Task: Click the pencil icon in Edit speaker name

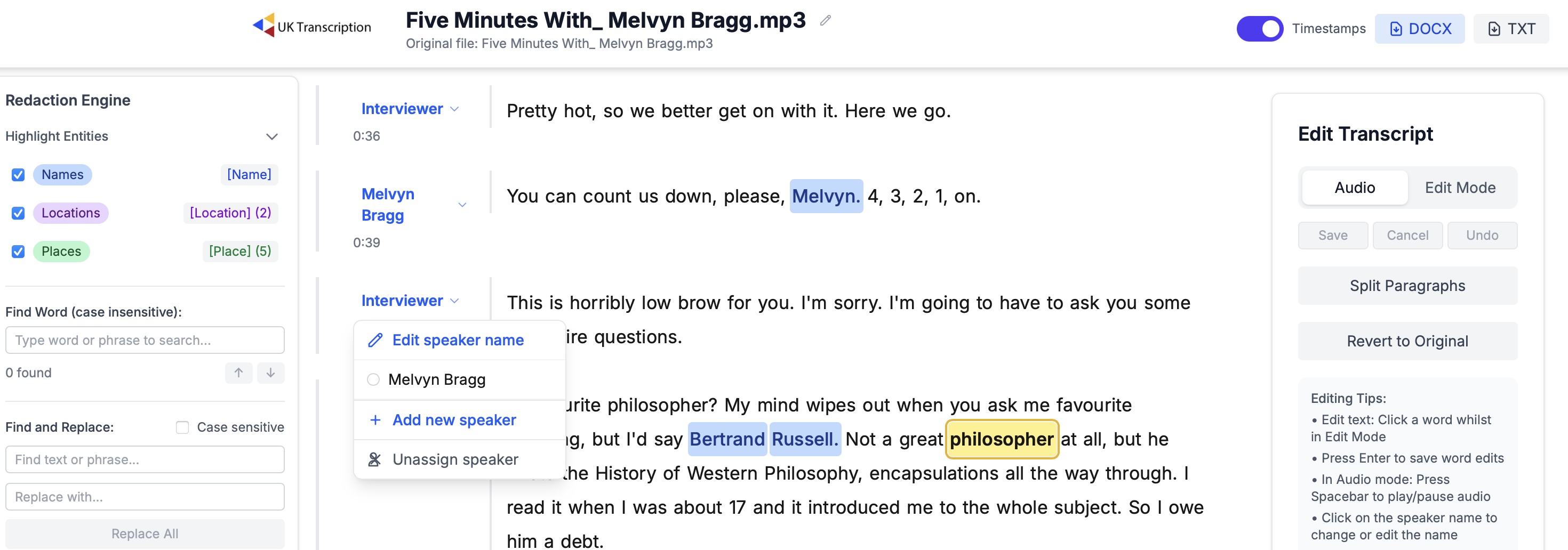Action: tap(375, 340)
